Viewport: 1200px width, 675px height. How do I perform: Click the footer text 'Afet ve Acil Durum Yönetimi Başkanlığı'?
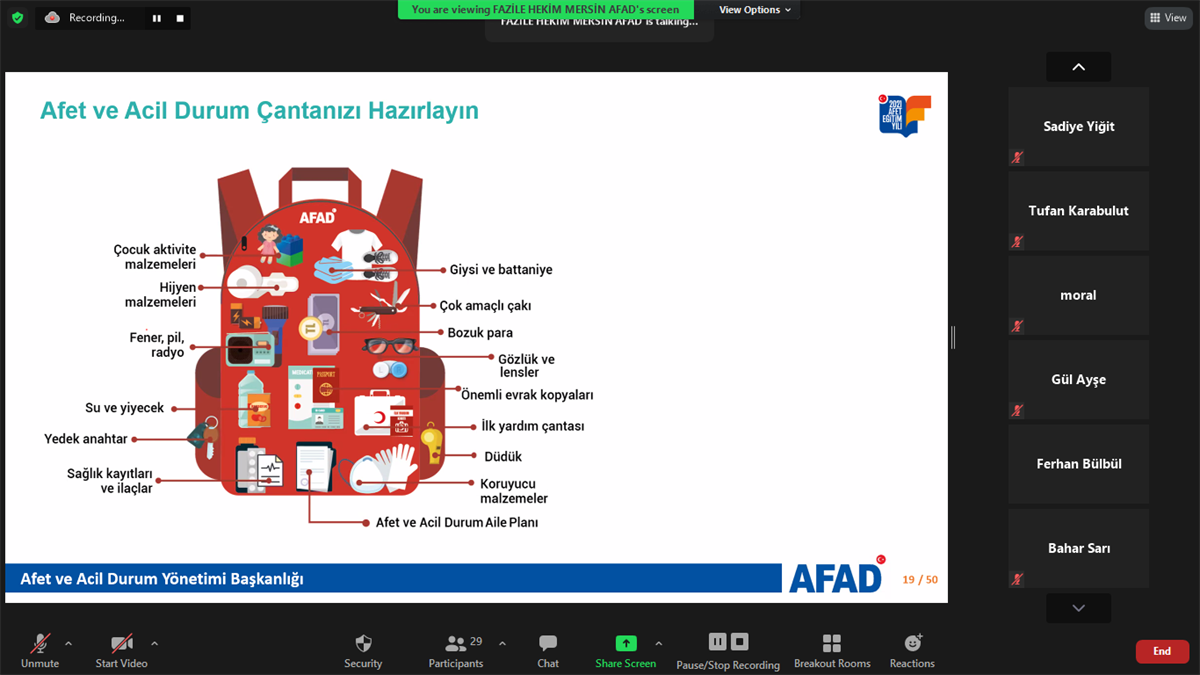pos(162,579)
